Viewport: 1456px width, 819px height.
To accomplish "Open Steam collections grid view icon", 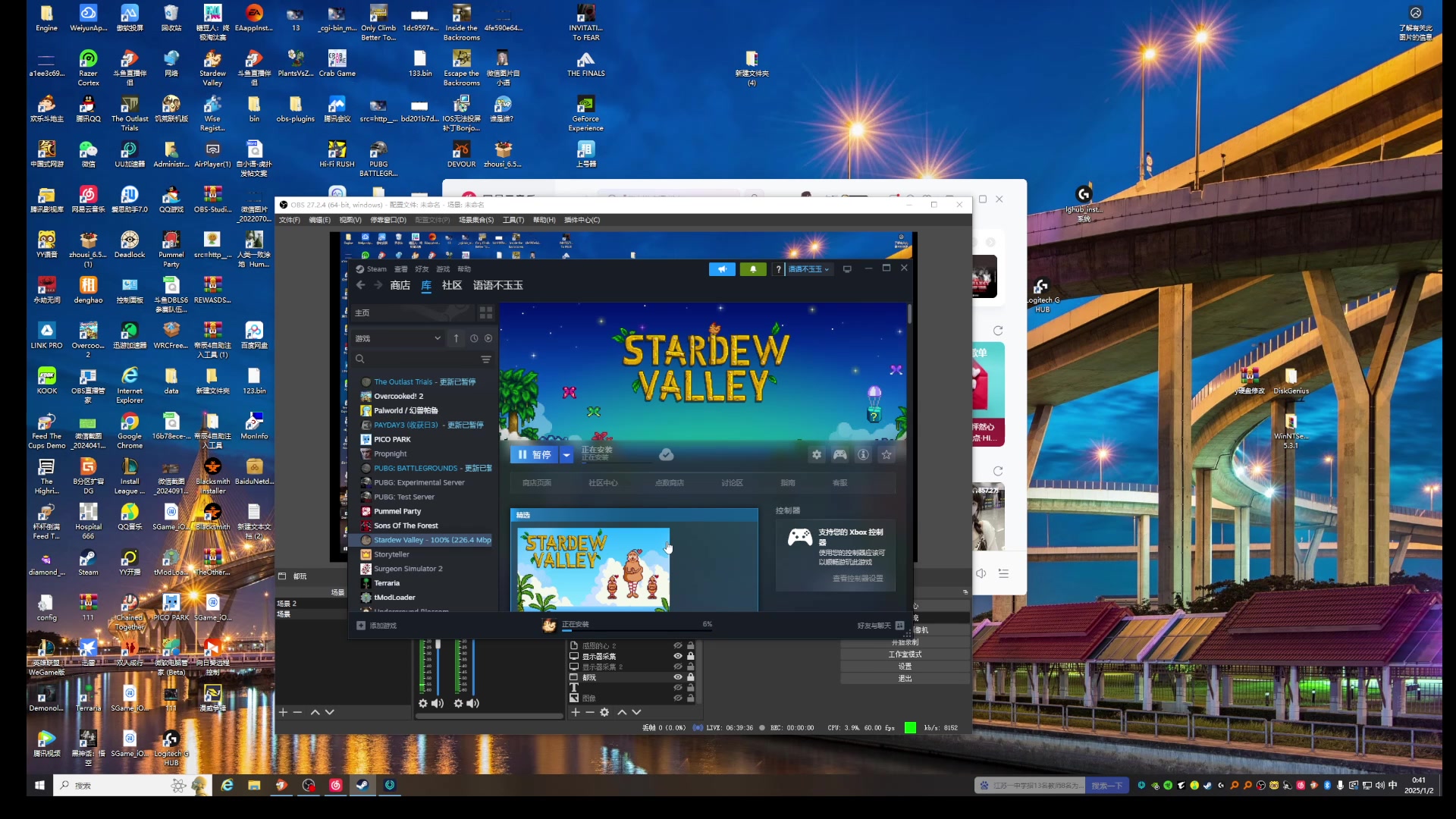I will (486, 312).
